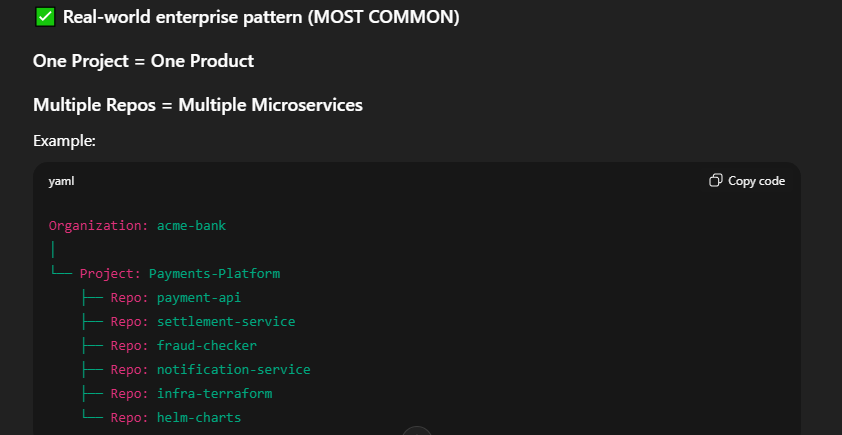The image size is (842, 435).
Task: Click the Project keyword in the tree
Action: pos(110,273)
